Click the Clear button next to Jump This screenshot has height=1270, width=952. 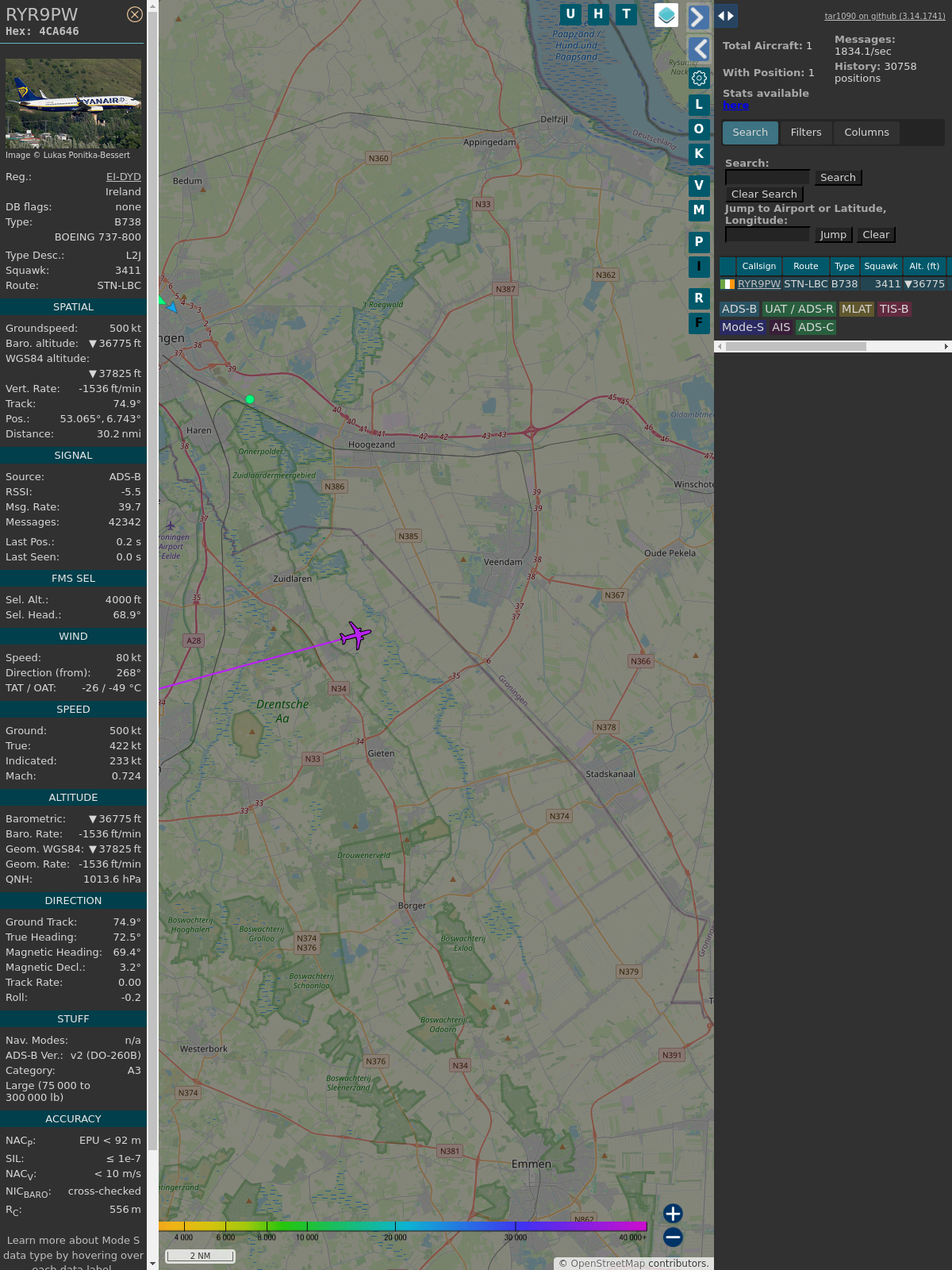tap(876, 235)
